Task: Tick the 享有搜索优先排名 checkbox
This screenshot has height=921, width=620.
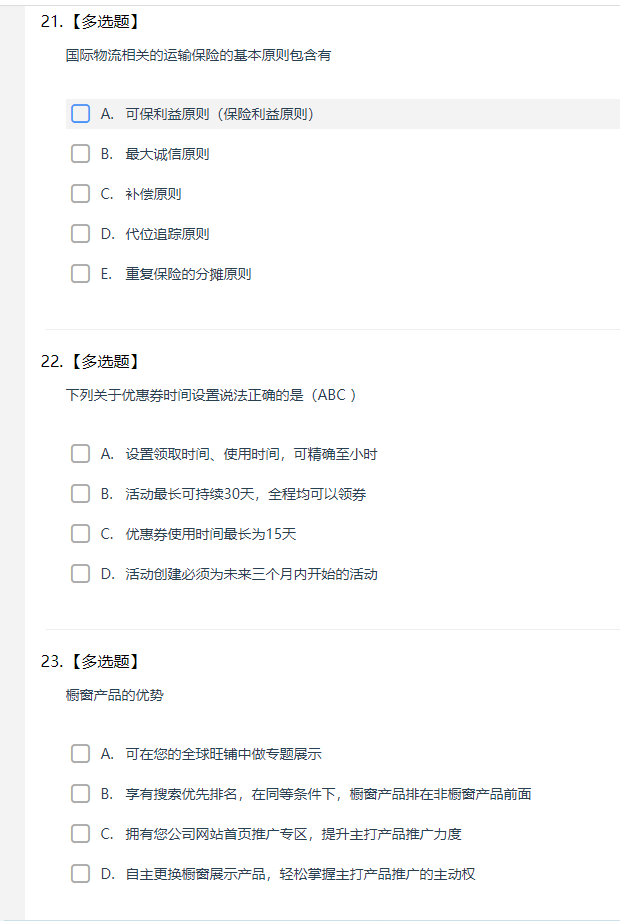Action: pos(80,794)
